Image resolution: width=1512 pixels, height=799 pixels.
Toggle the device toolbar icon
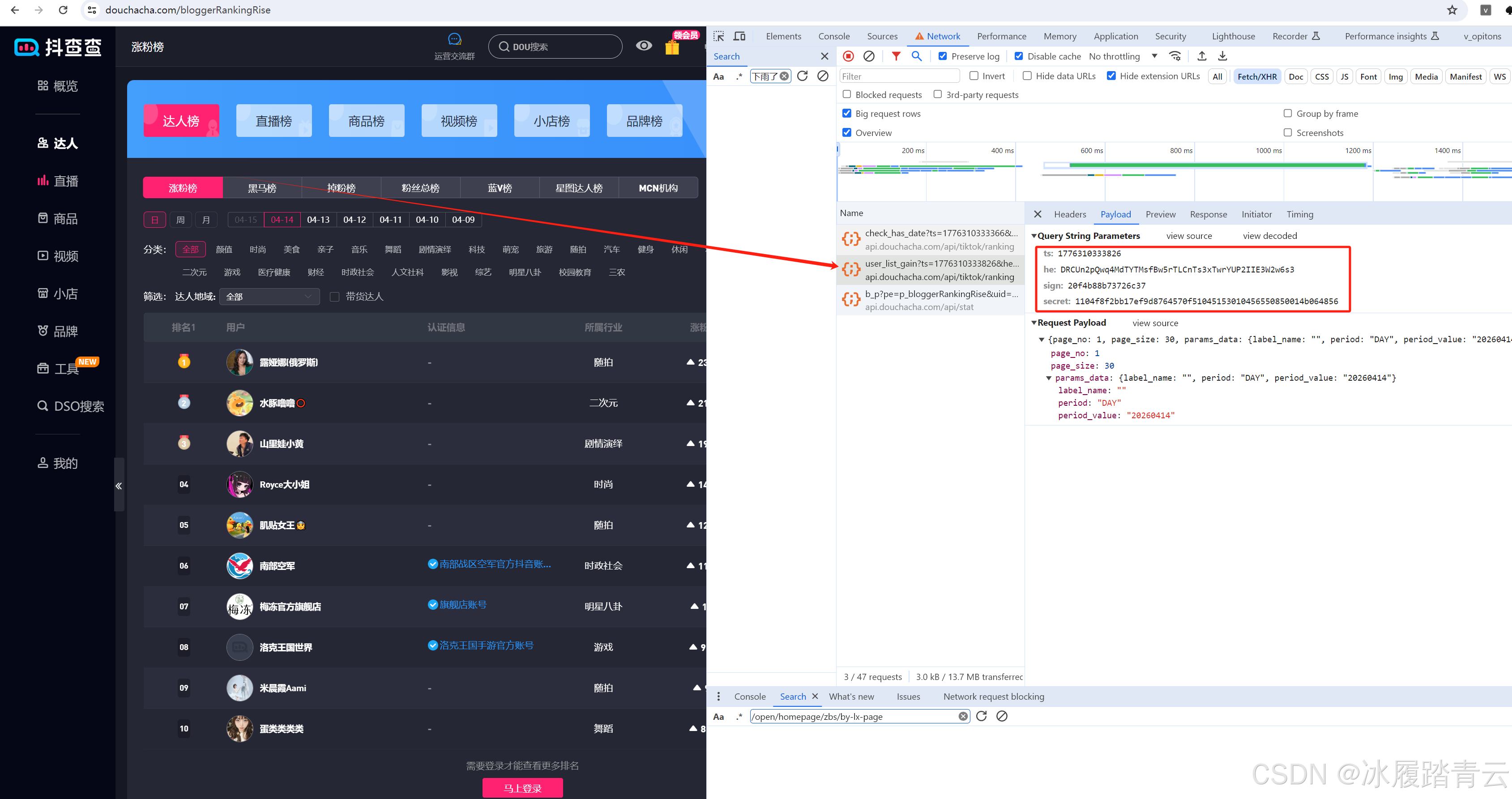pos(739,36)
